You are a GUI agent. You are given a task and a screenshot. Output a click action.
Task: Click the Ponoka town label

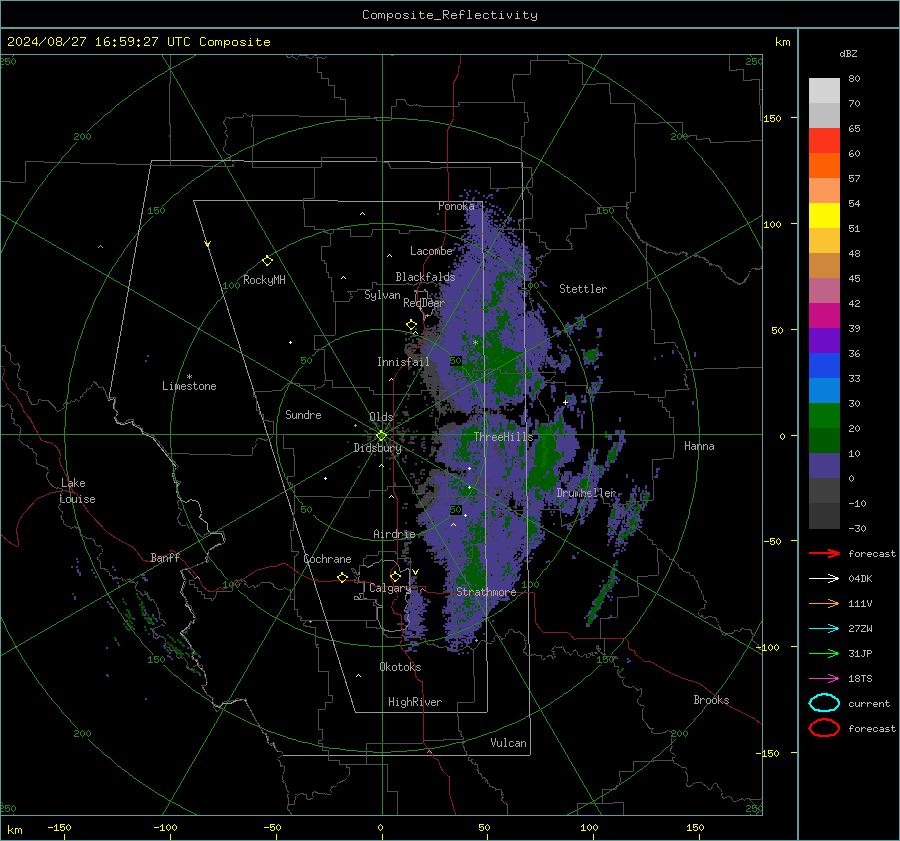[456, 206]
